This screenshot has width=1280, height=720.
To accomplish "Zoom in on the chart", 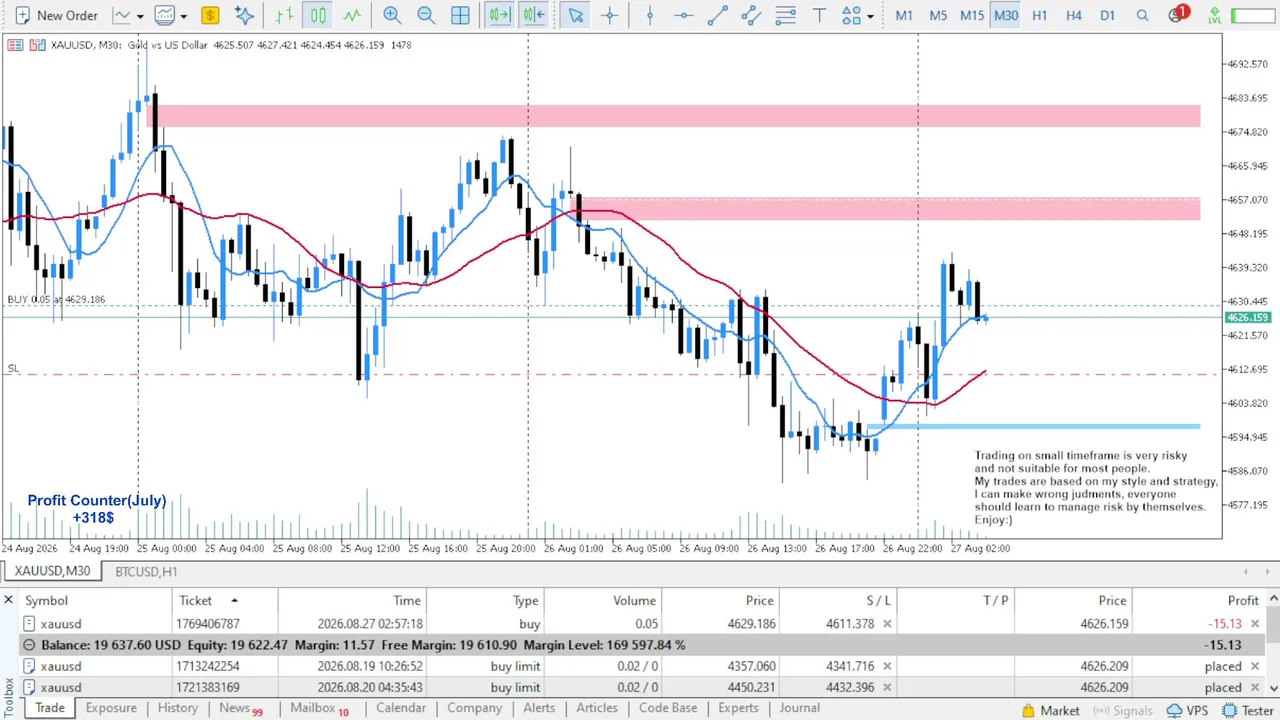I will pos(392,15).
